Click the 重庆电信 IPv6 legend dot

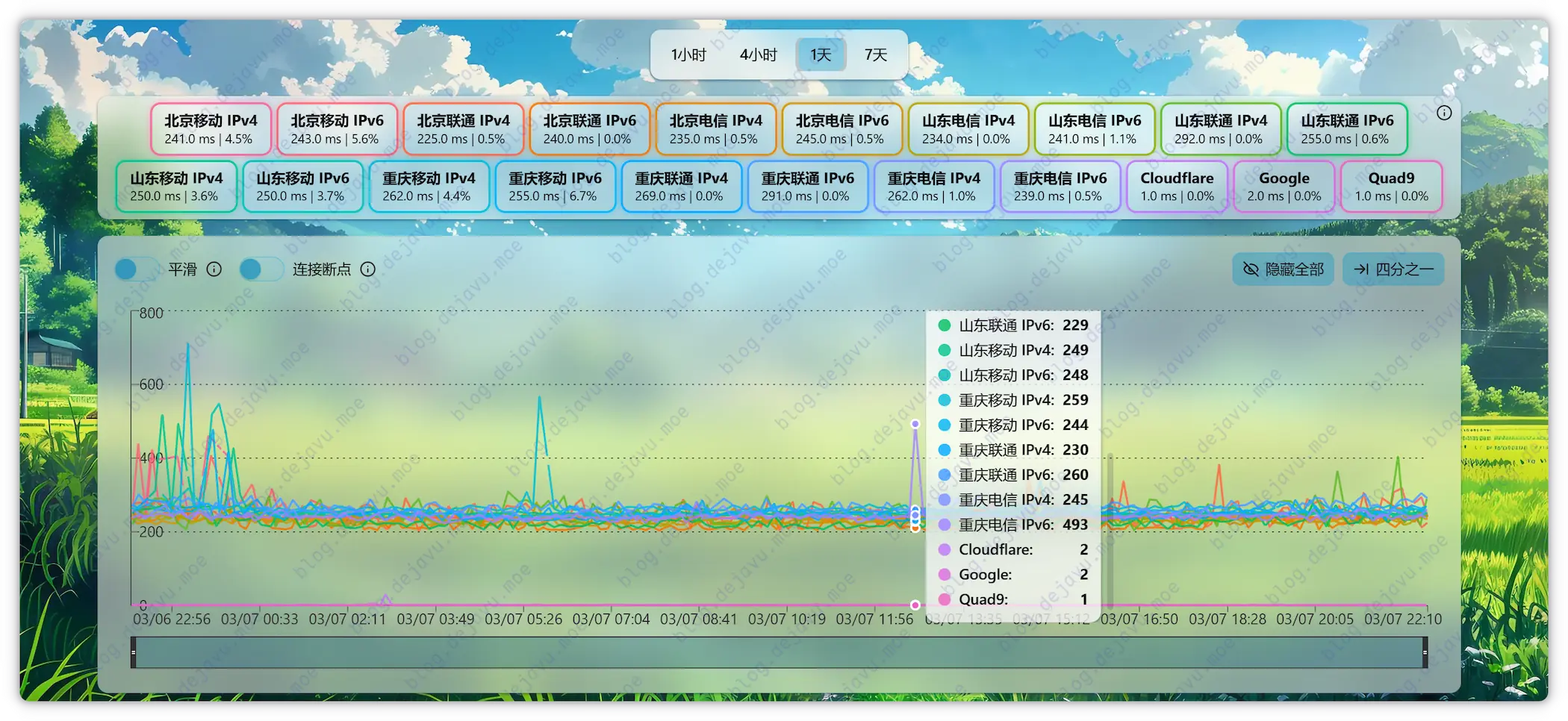click(944, 525)
